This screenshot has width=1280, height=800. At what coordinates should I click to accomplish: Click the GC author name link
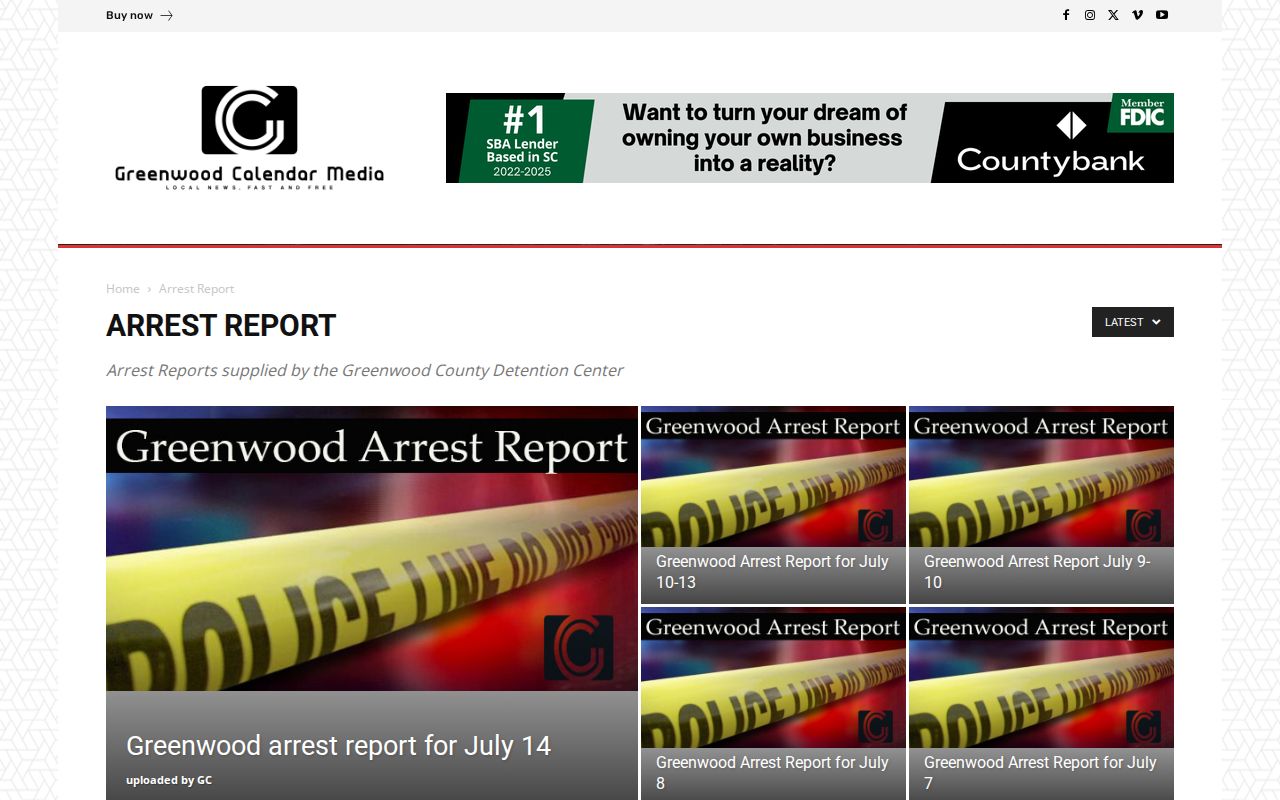(x=204, y=780)
